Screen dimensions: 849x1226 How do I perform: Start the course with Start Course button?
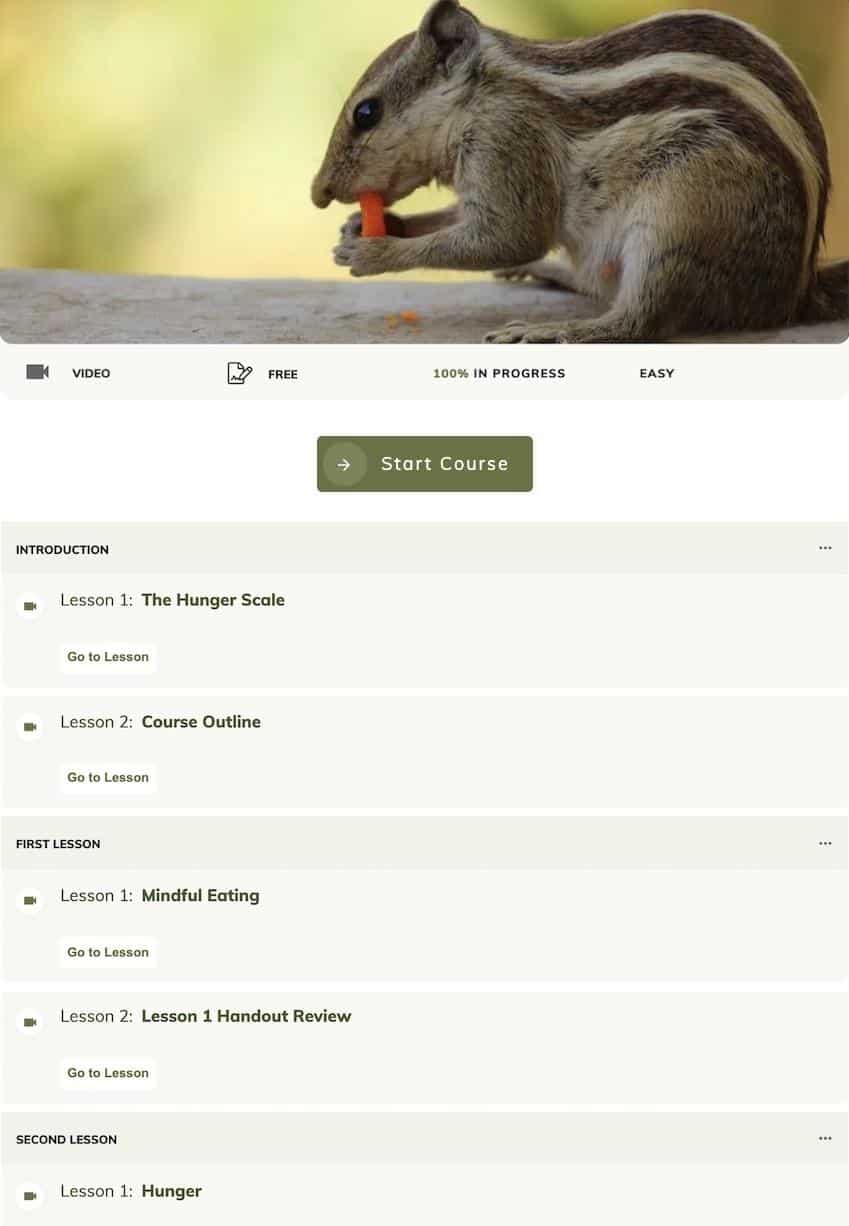click(425, 464)
